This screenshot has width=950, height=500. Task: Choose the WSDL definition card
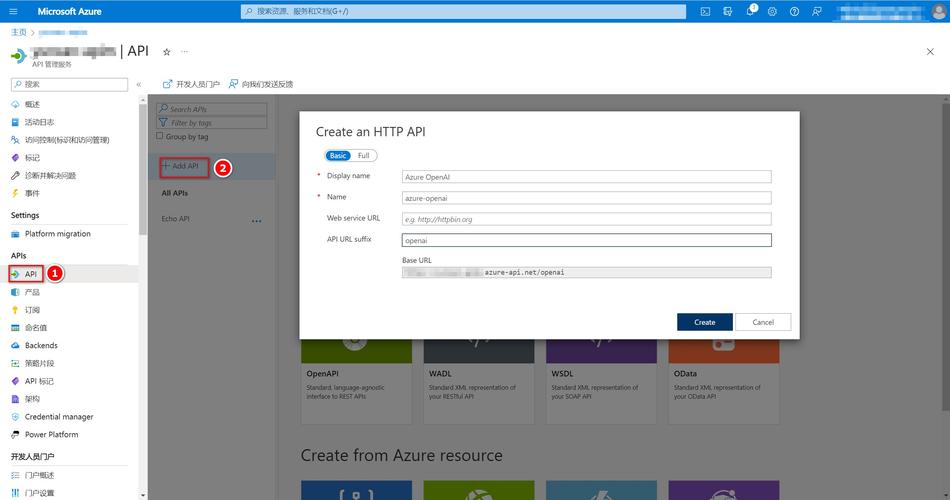point(601,381)
